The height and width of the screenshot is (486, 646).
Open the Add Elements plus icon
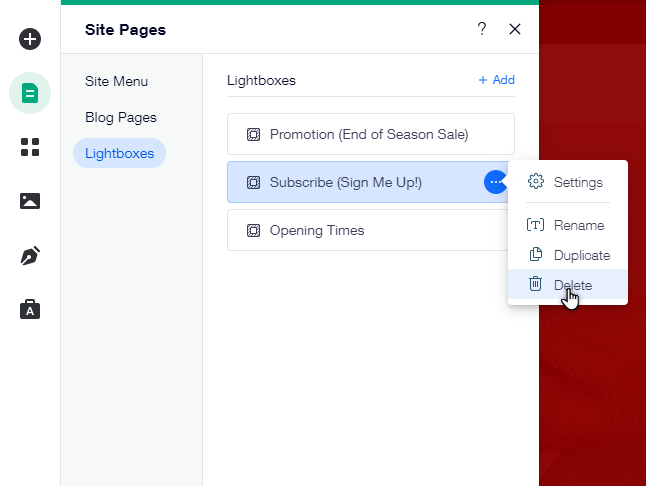pyautogui.click(x=30, y=39)
